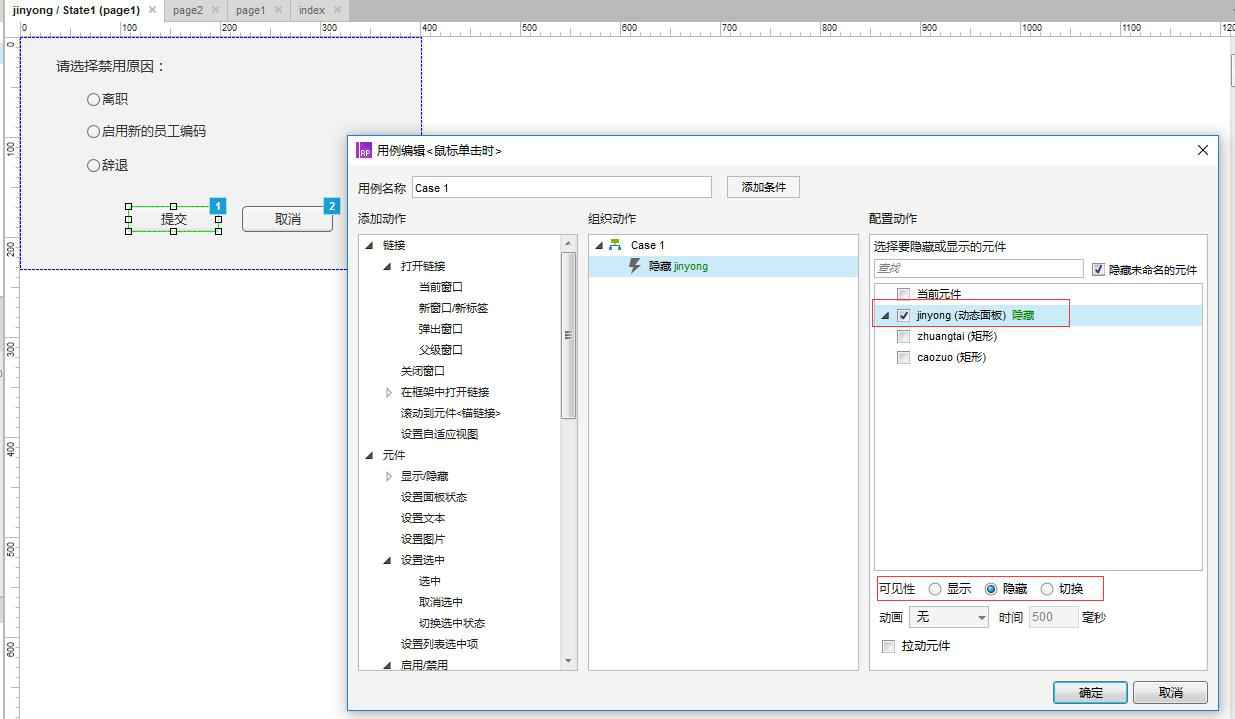Click interaction badge 2 on 取消 button
Viewport: 1235px width, 719px height.
pyautogui.click(x=332, y=206)
